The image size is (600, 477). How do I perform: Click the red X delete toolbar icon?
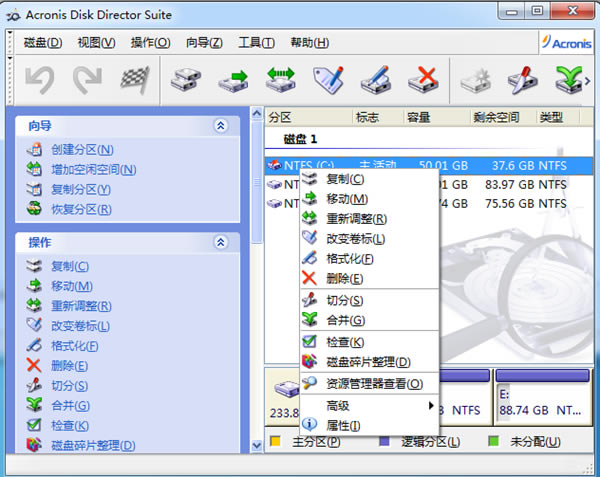pyautogui.click(x=424, y=78)
